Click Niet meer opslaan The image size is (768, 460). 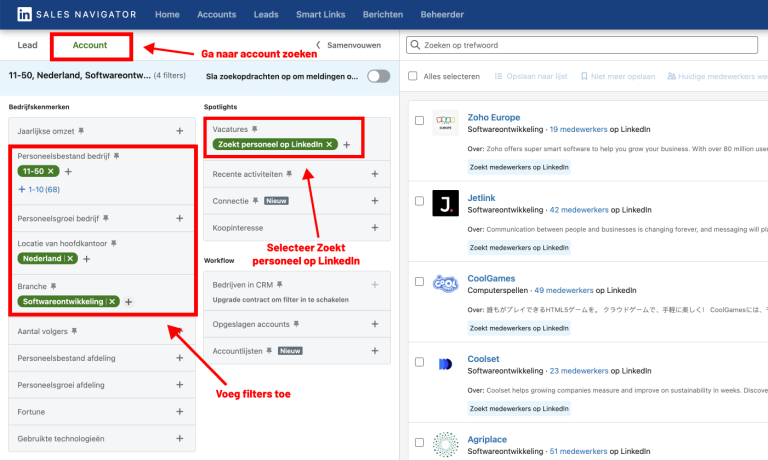pyautogui.click(x=618, y=76)
